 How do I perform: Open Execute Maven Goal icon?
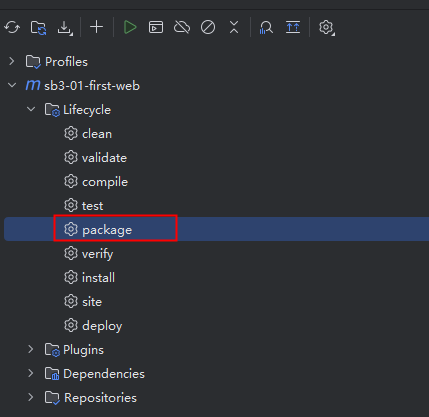click(x=156, y=27)
